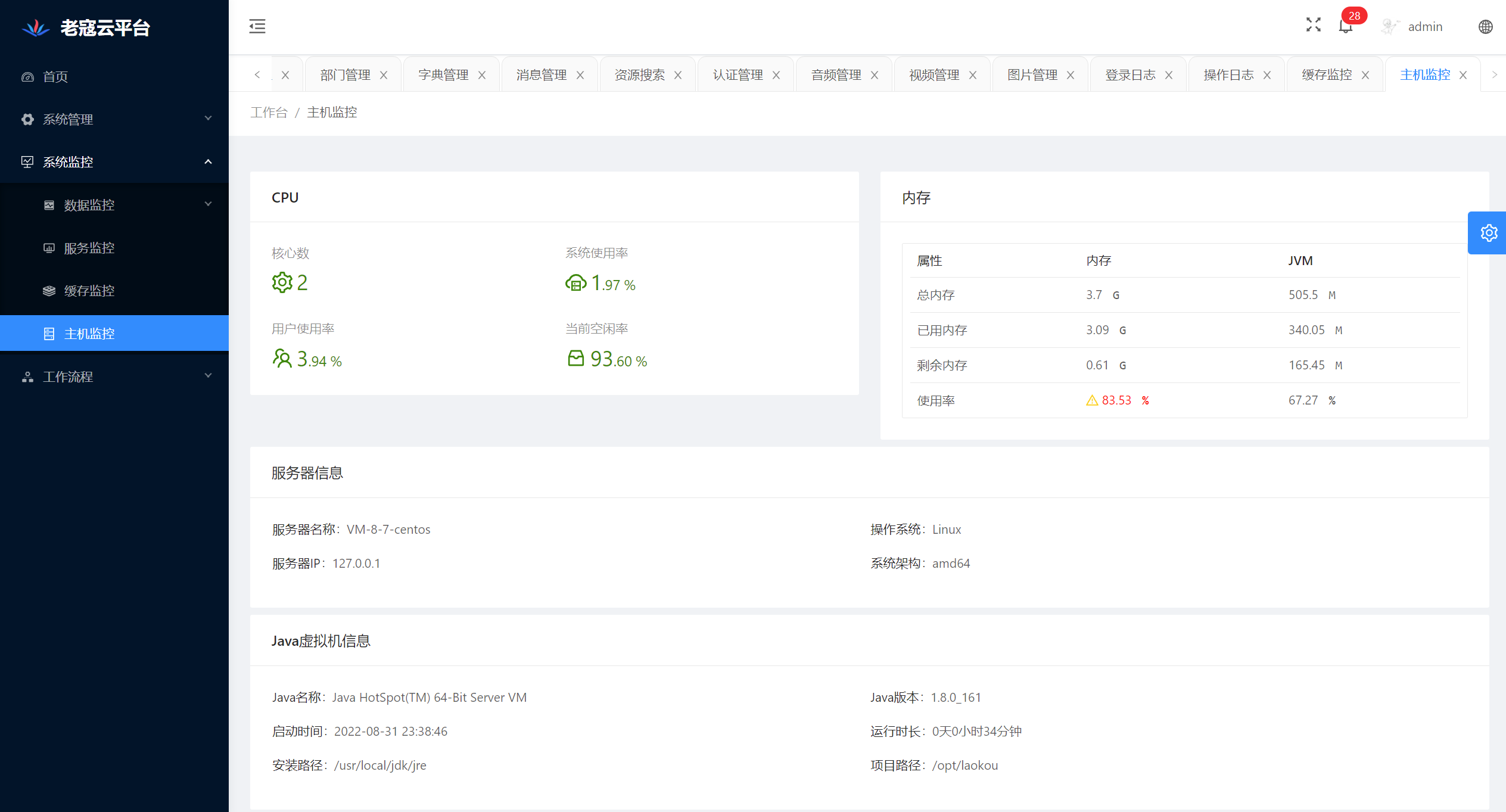1506x812 pixels.
Task: Open the language globe icon
Action: click(1485, 27)
